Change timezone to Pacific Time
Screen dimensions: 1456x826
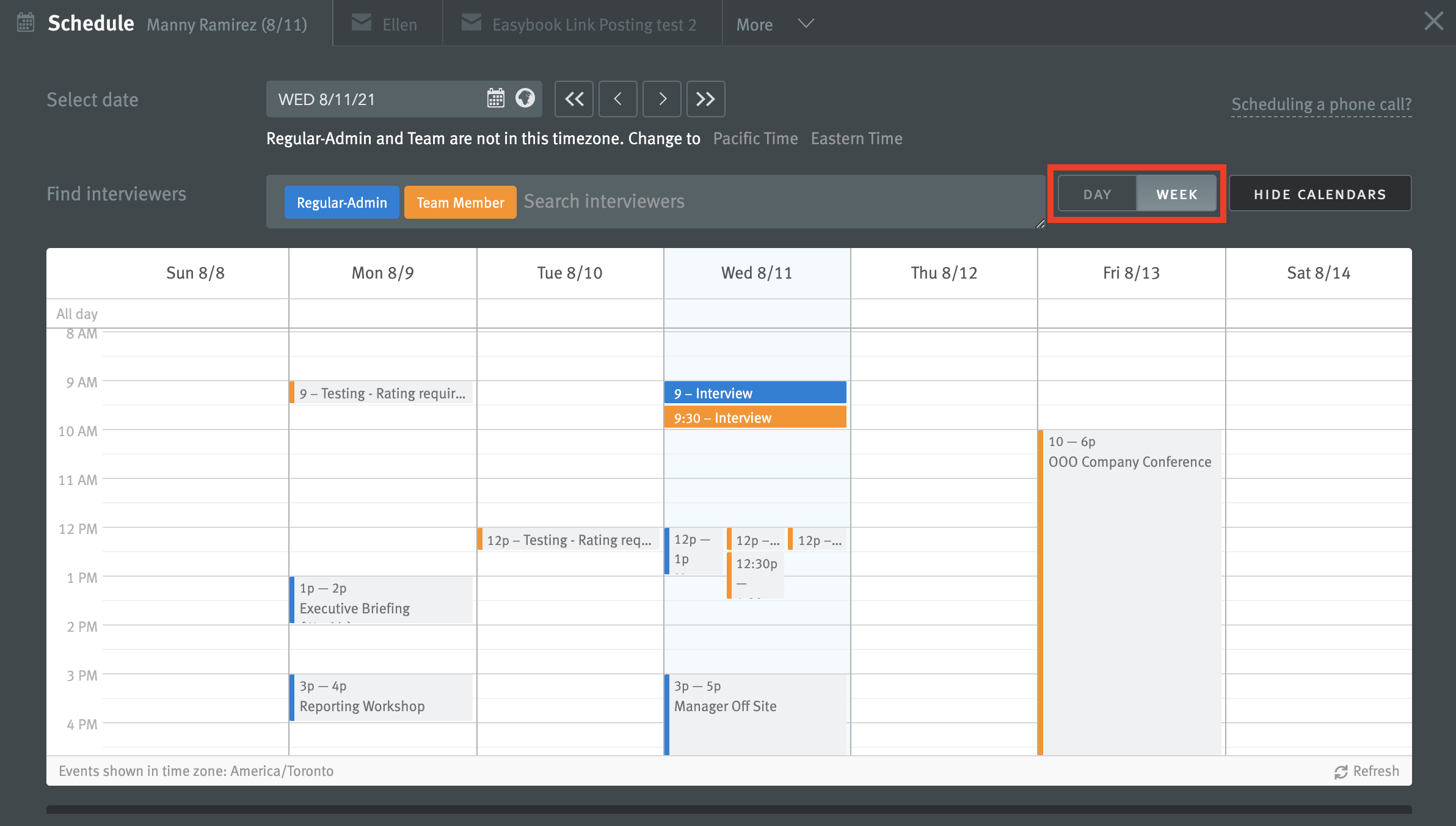tap(755, 138)
